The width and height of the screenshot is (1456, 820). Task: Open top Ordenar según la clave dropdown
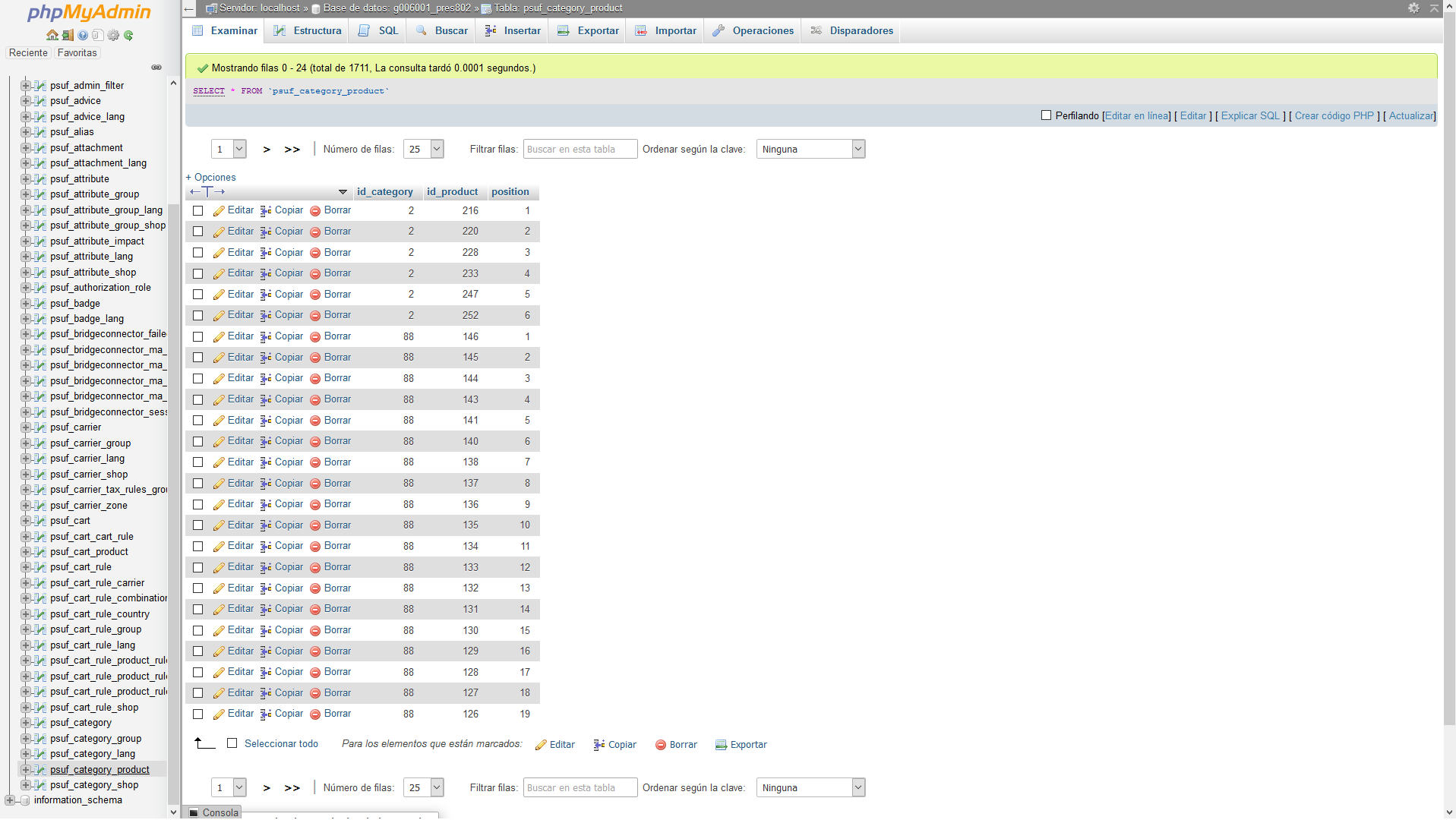click(810, 150)
